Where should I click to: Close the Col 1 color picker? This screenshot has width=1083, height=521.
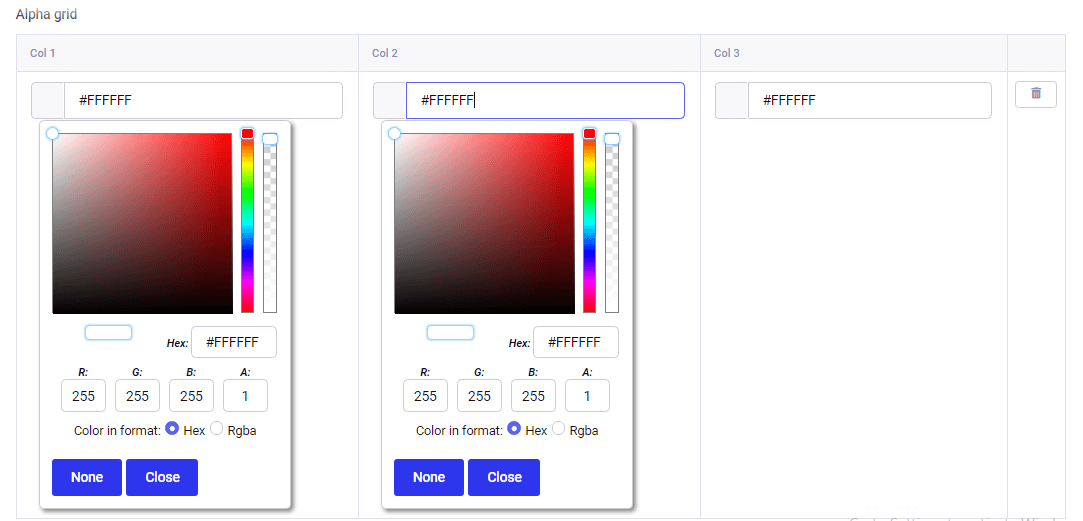(x=162, y=477)
